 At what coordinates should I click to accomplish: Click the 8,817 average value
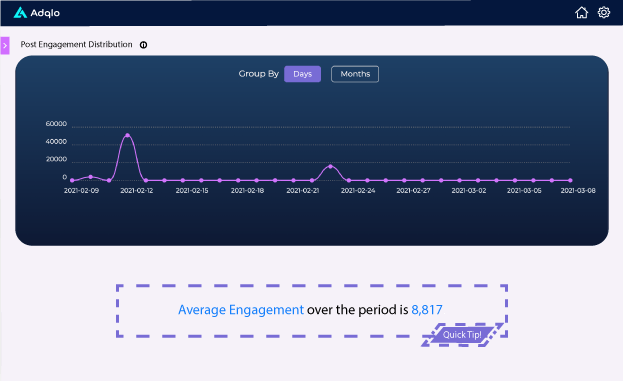[x=427, y=309]
